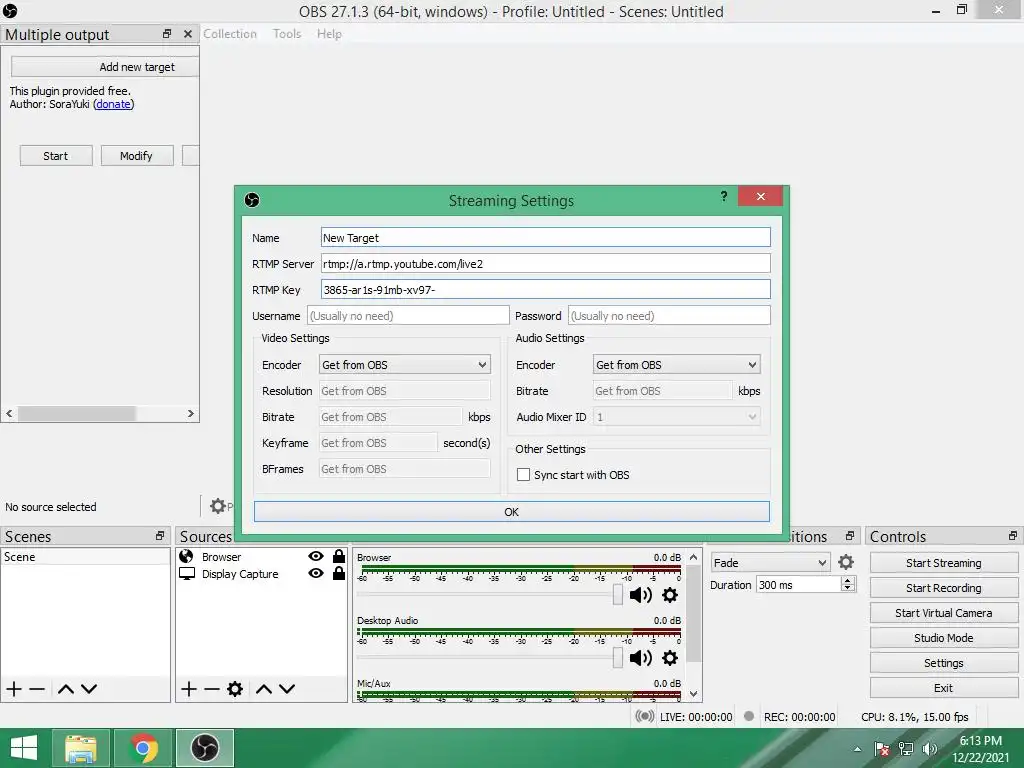This screenshot has width=1024, height=768.
Task: Mute the Browser audio channel
Action: (x=641, y=595)
